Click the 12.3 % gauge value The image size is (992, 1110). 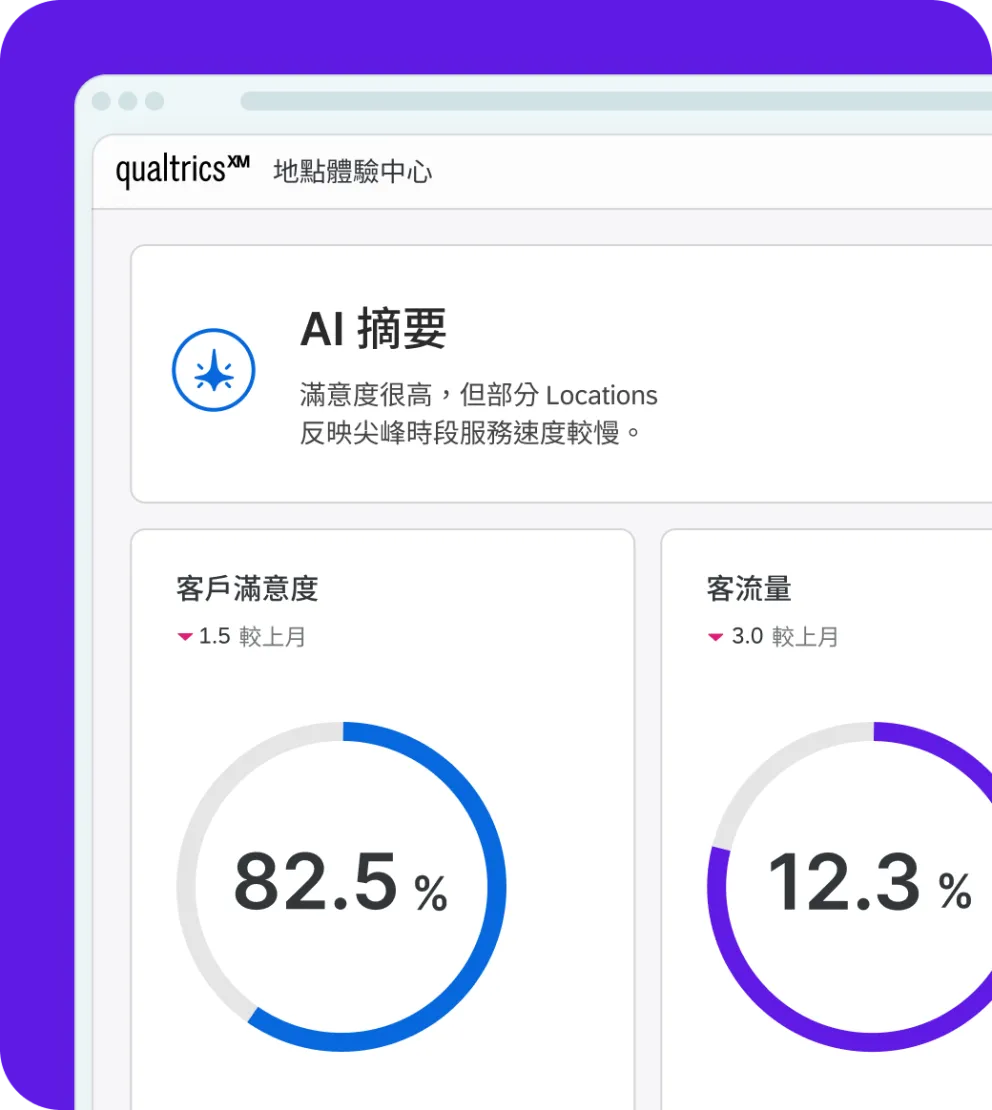[x=870, y=883]
